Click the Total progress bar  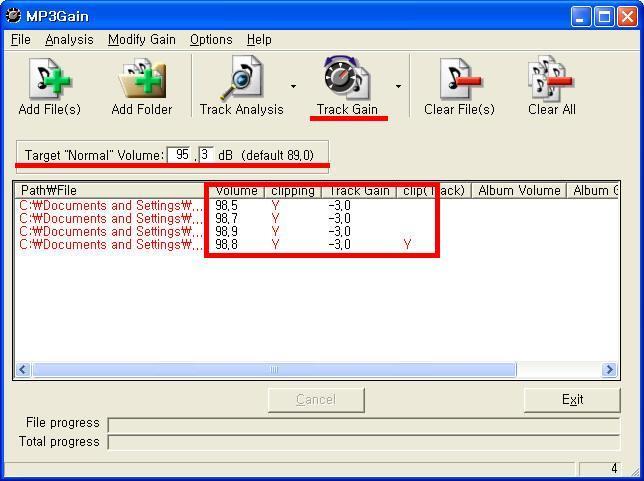pyautogui.click(x=363, y=443)
